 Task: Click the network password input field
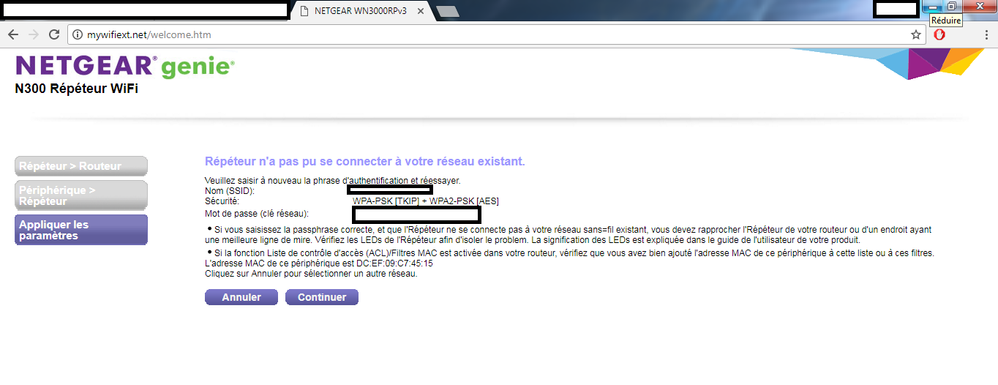pos(417,214)
